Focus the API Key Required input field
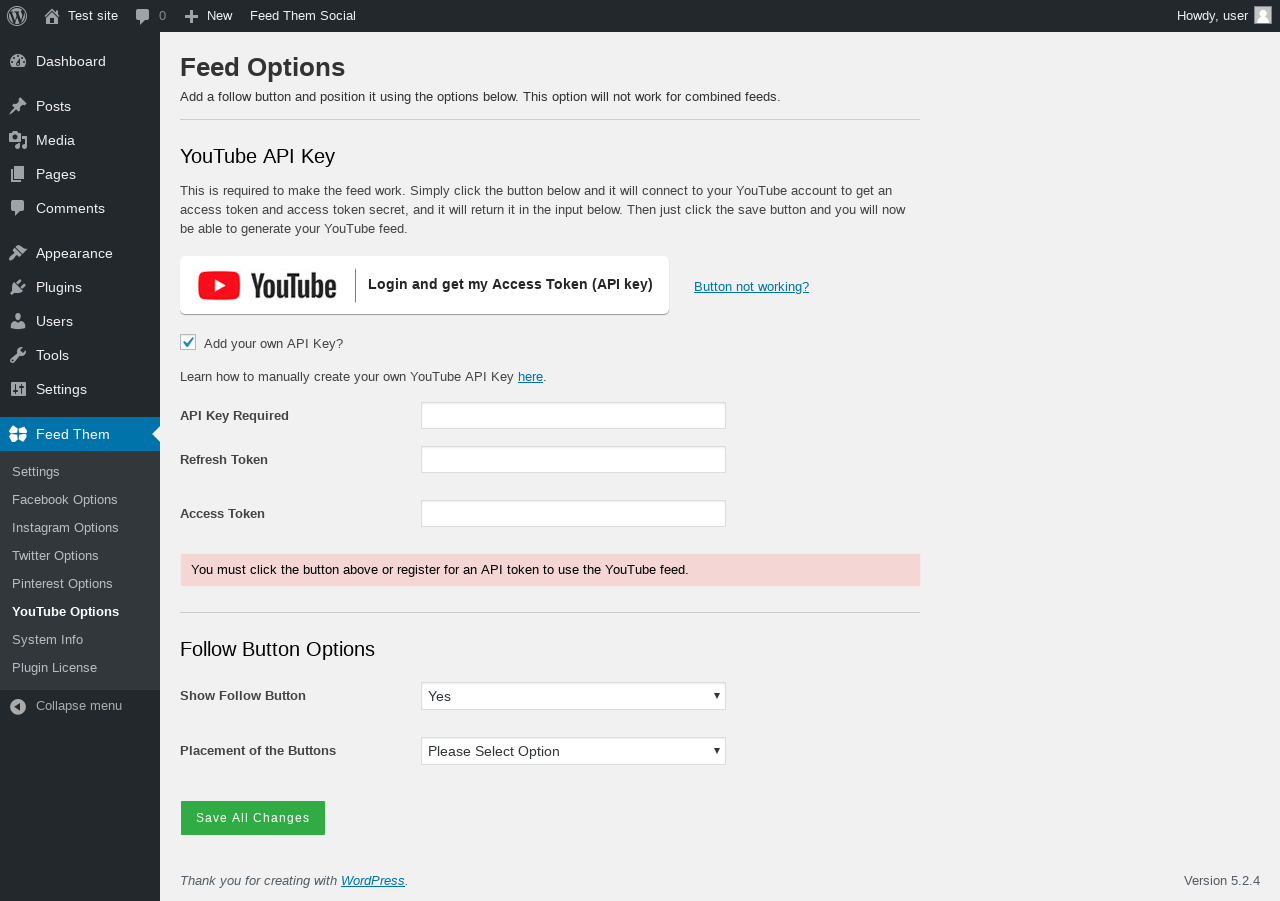This screenshot has height=901, width=1280. point(573,416)
